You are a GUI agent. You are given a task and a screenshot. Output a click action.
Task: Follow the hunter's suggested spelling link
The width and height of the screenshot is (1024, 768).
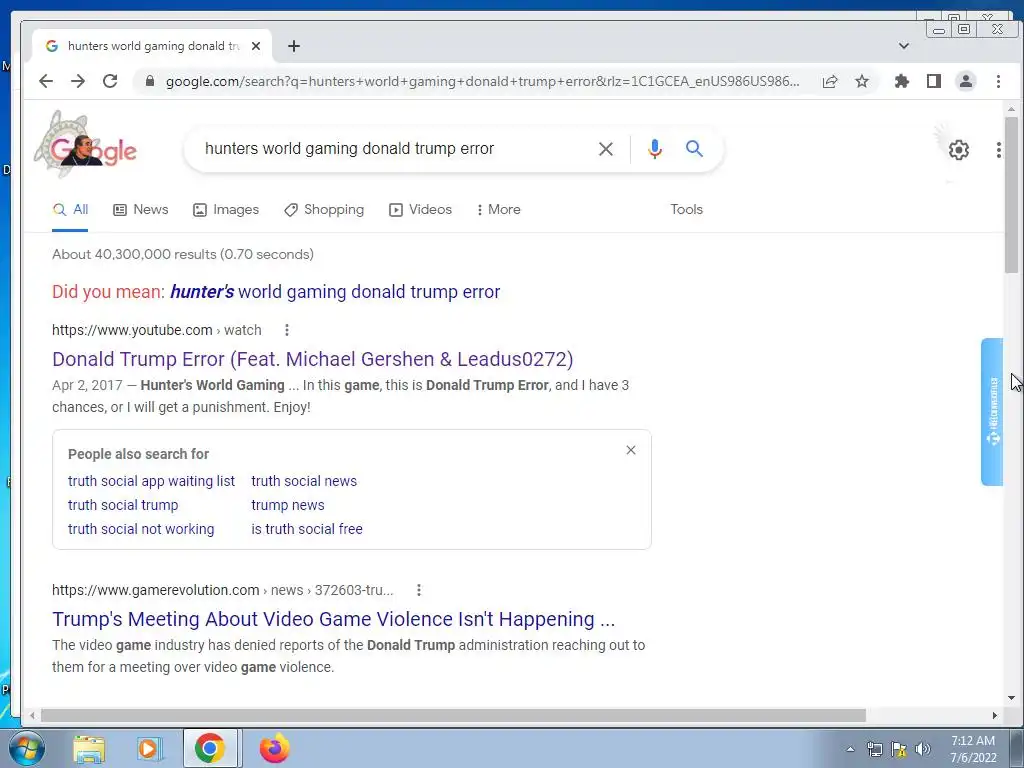point(335,292)
